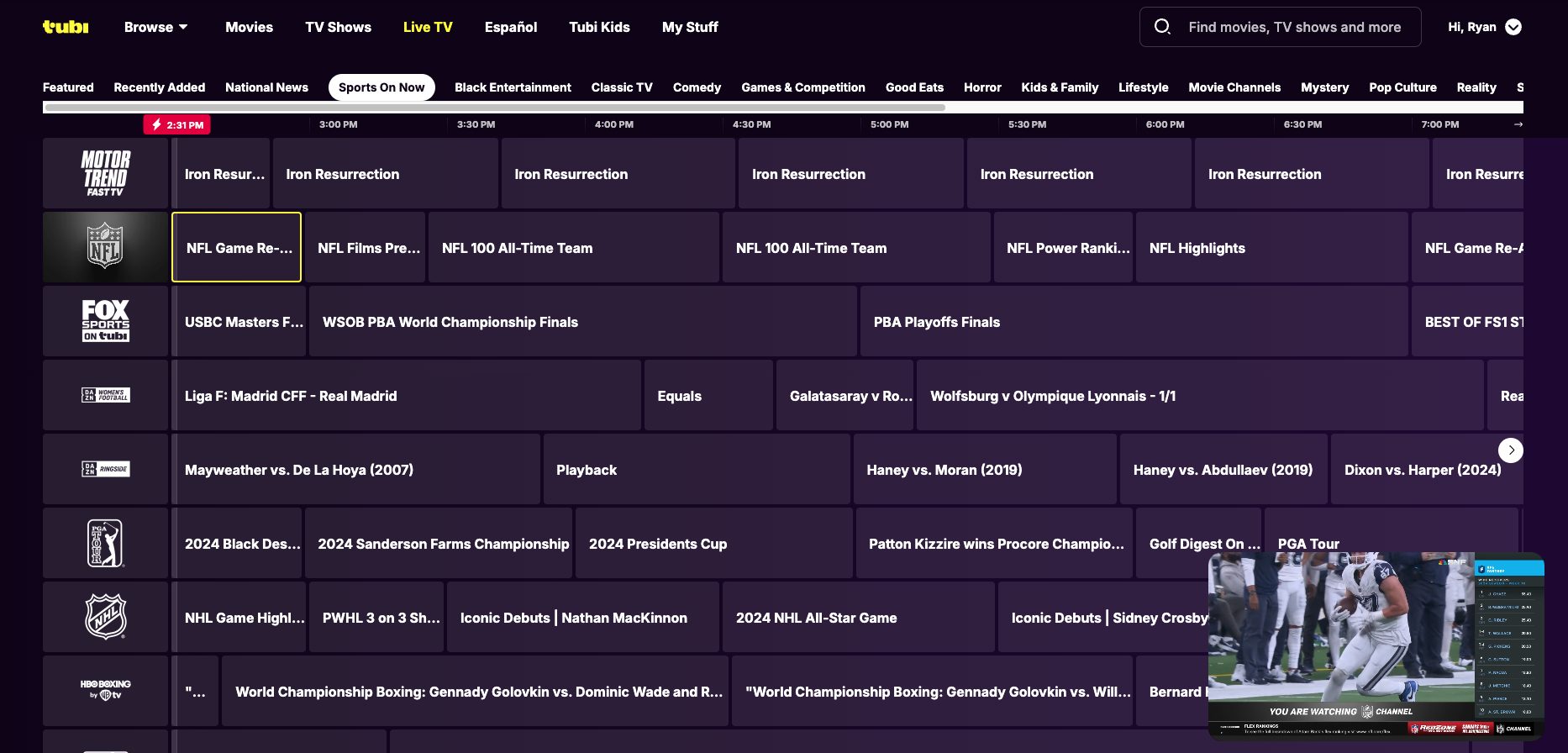This screenshot has height=753, width=1568.
Task: Select the NFL channel logo
Action: pyautogui.click(x=105, y=247)
